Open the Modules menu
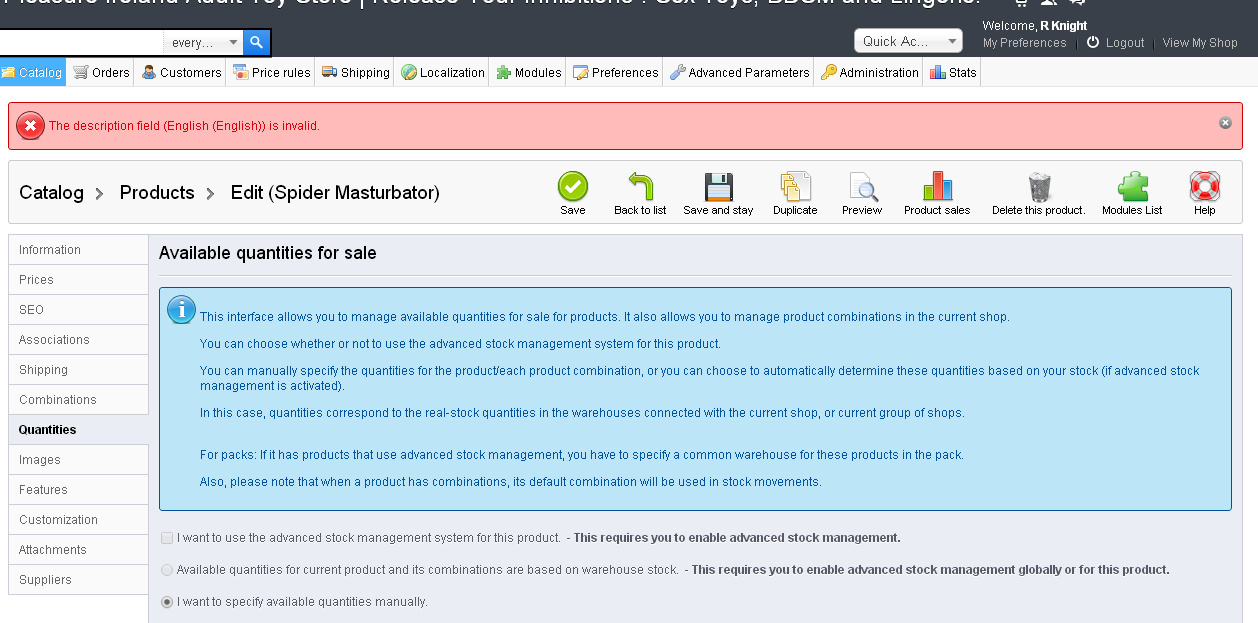This screenshot has height=623, width=1258. (529, 72)
